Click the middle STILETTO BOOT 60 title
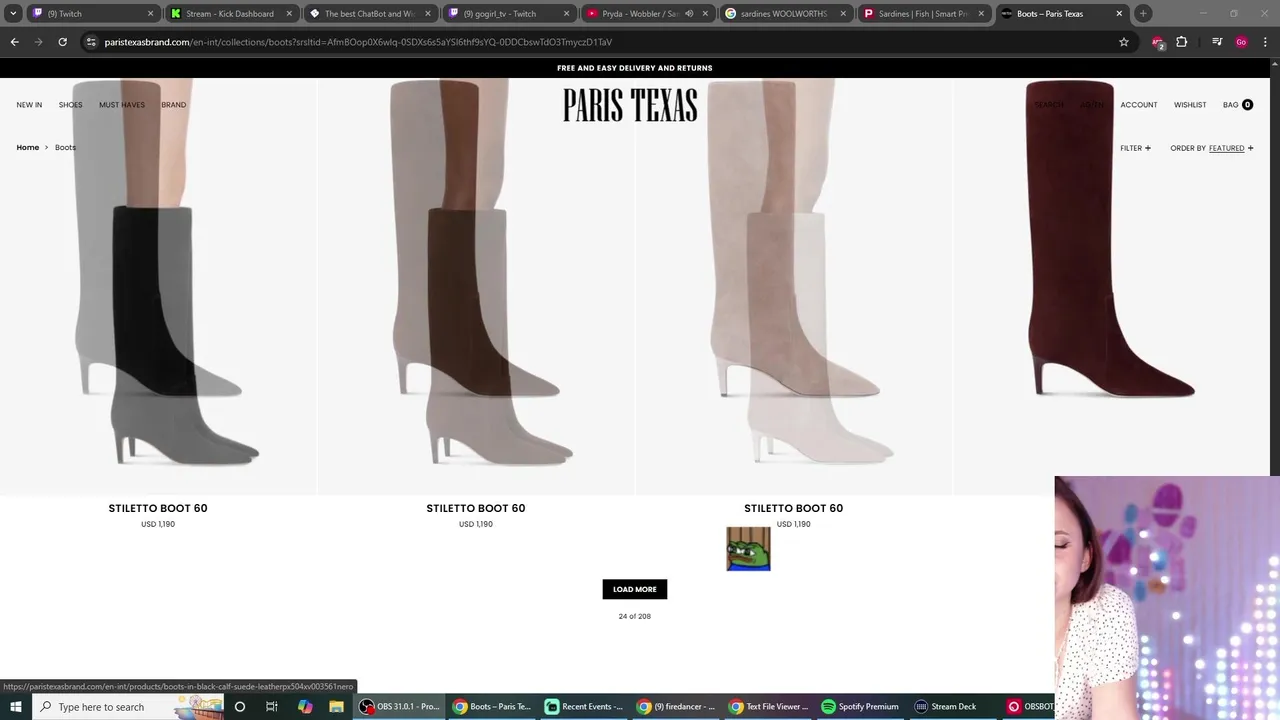 [476, 508]
